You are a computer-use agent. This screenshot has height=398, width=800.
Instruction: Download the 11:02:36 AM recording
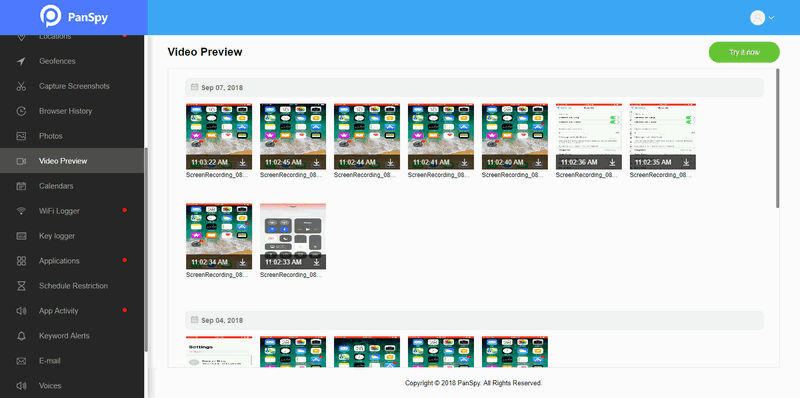point(612,162)
